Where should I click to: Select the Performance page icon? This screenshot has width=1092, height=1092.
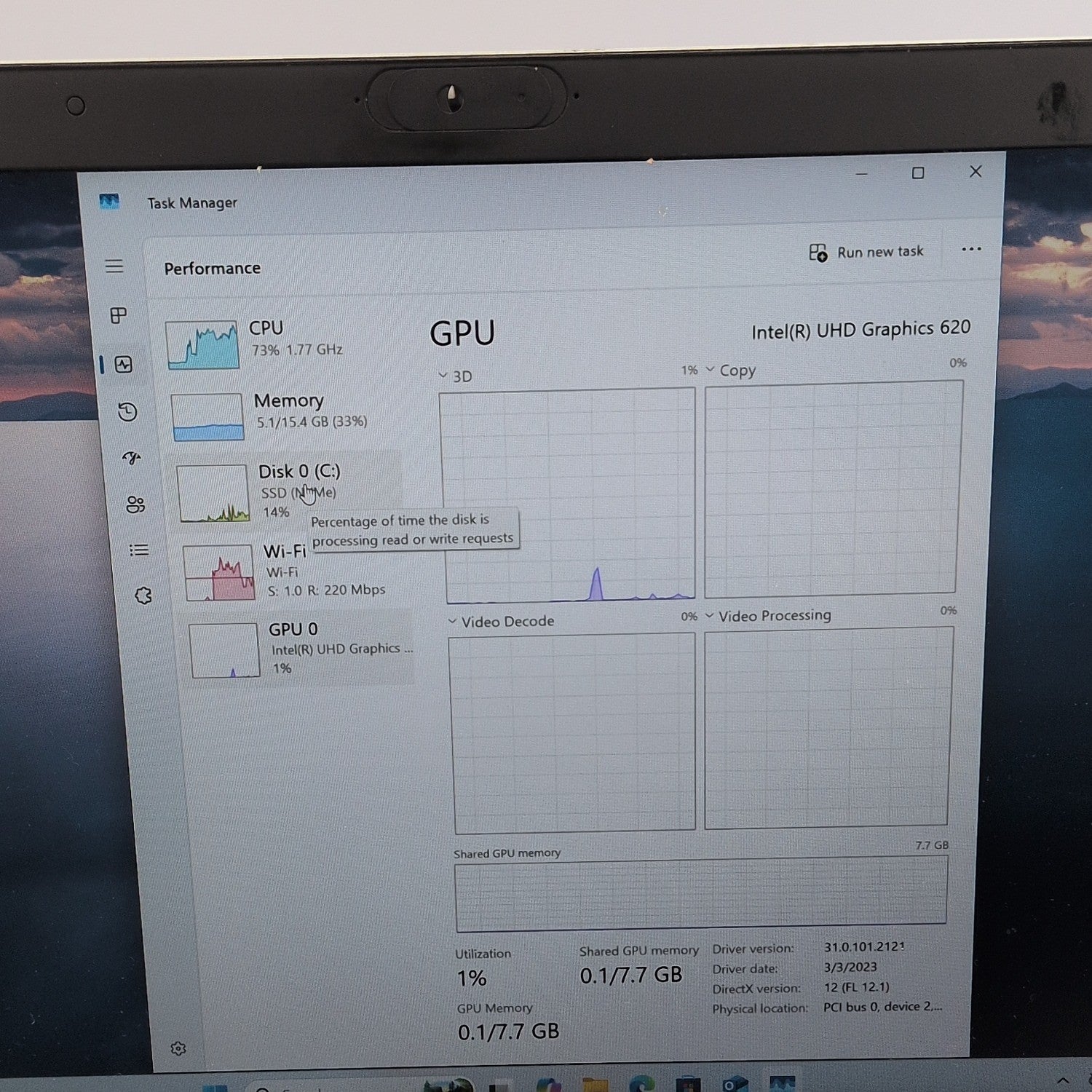(x=124, y=364)
